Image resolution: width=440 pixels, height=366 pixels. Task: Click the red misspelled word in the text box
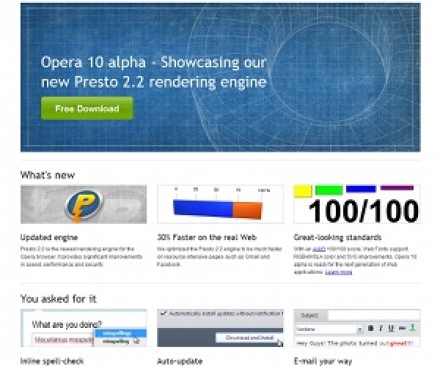tap(64, 340)
